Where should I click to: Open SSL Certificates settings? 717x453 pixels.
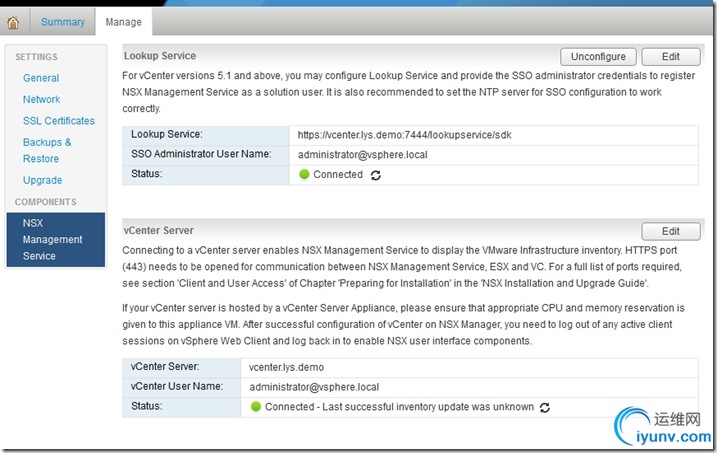point(59,121)
